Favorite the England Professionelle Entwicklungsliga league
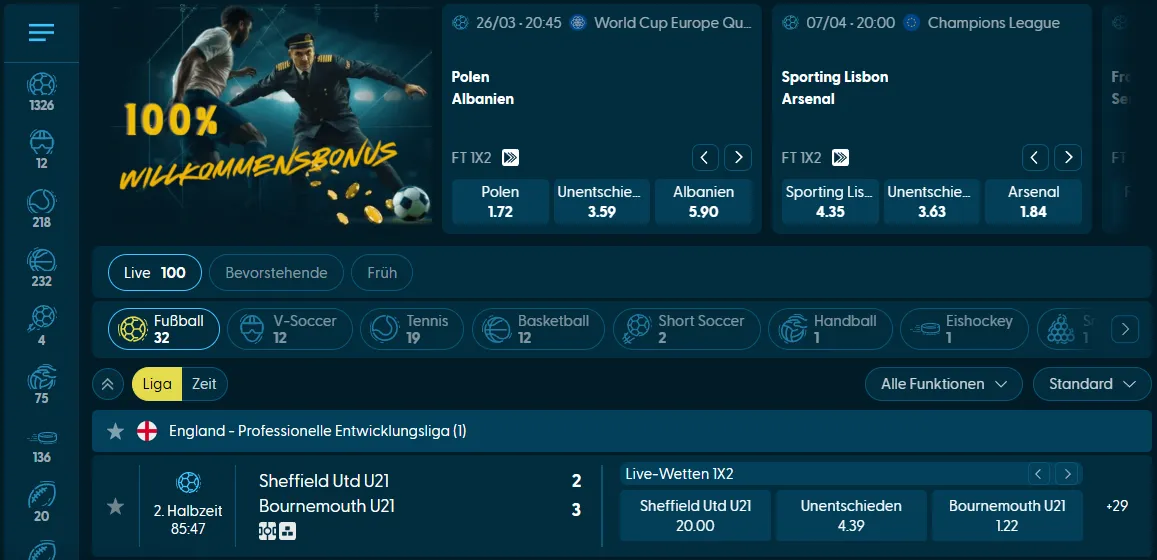 [x=115, y=431]
